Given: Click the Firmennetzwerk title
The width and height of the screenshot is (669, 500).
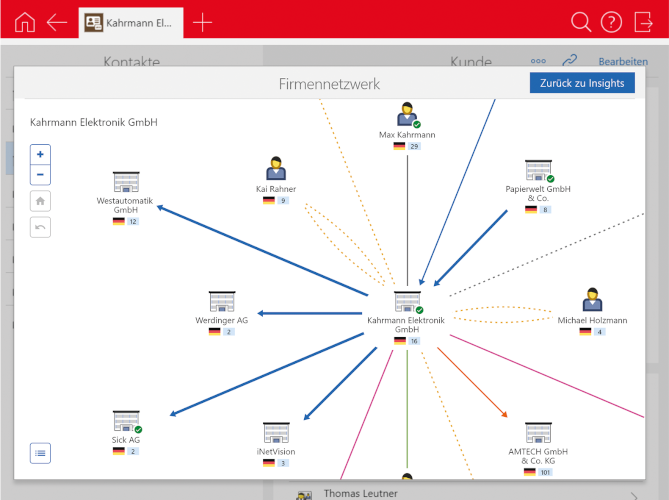Looking at the screenshot, I should (x=329, y=84).
